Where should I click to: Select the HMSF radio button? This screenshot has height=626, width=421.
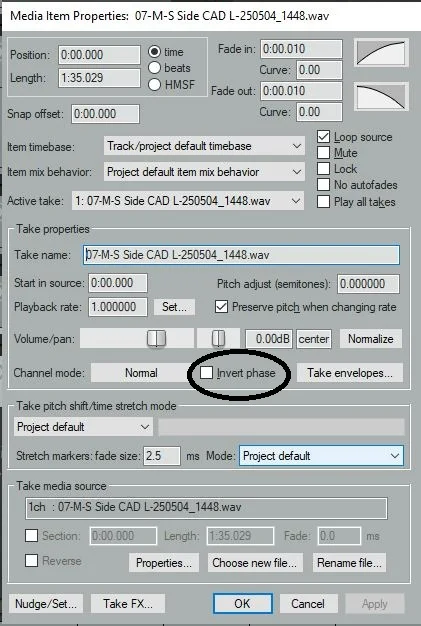pos(154,85)
